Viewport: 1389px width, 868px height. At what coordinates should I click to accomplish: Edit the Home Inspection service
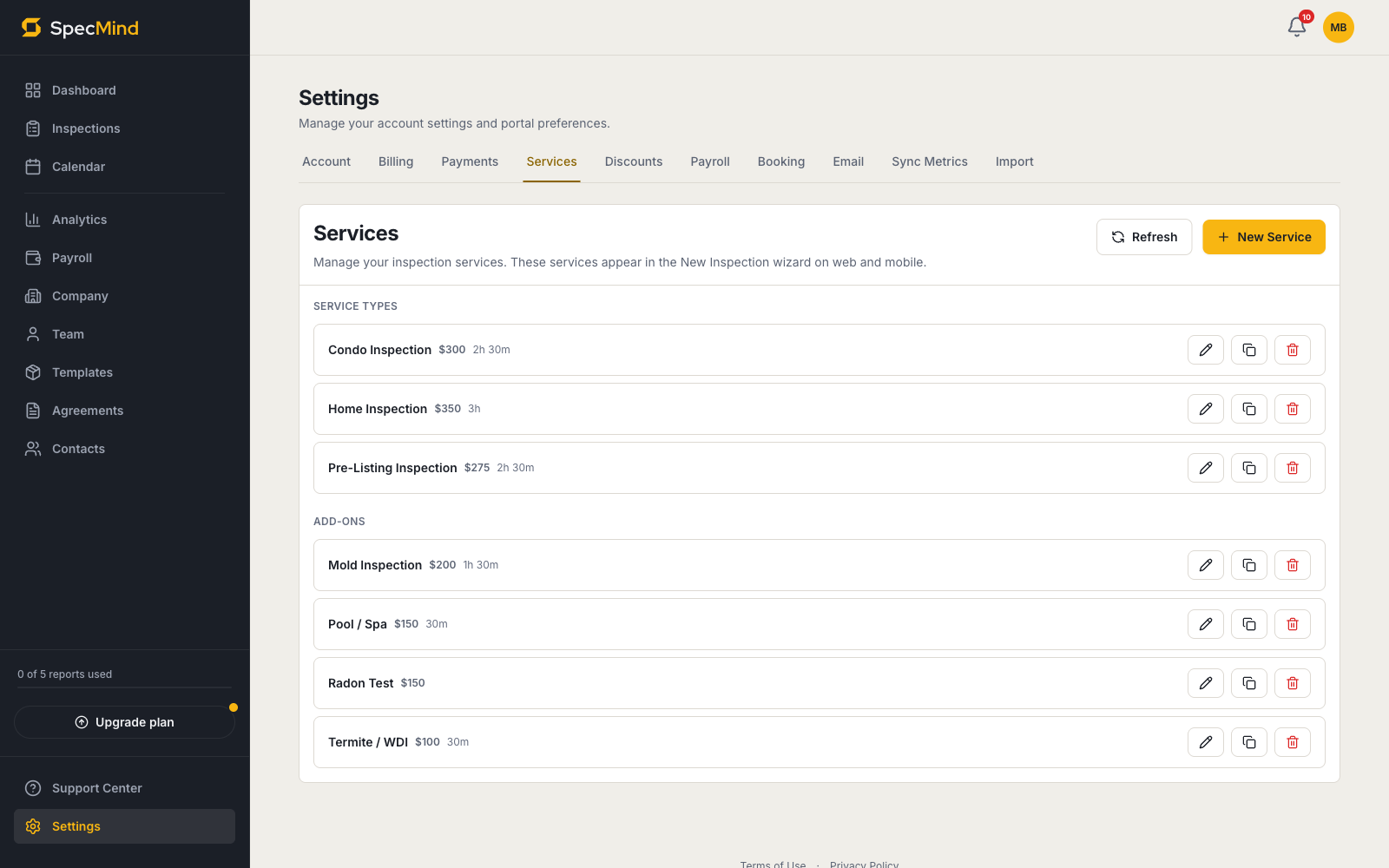1206,409
